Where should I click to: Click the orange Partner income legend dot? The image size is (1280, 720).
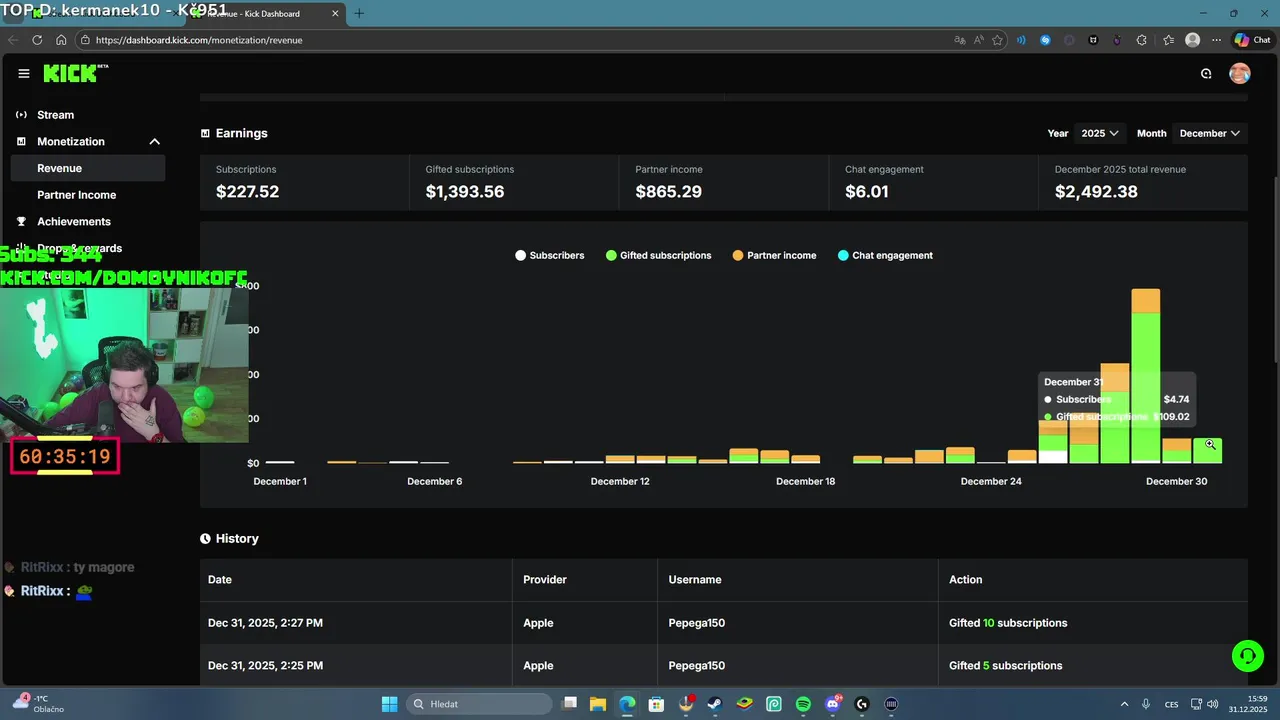738,256
